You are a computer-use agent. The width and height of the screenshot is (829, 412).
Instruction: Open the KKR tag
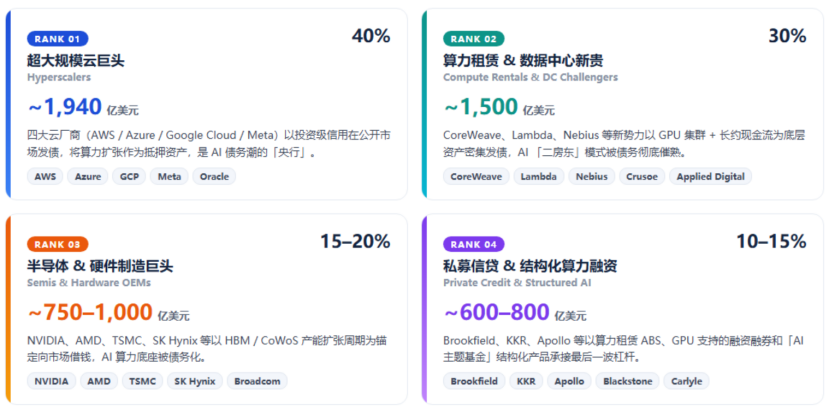pos(526,381)
